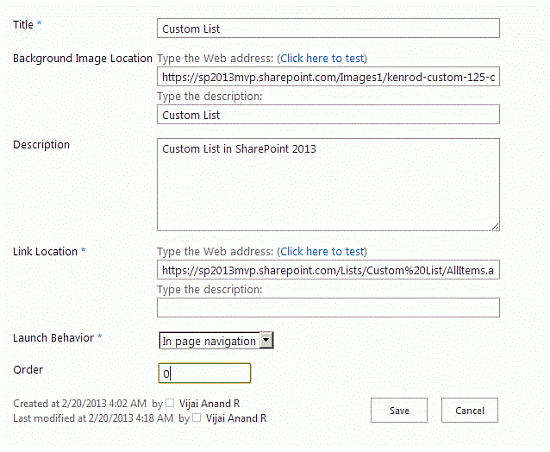Click the Order input field
This screenshot has width=550, height=452.
pyautogui.click(x=204, y=373)
